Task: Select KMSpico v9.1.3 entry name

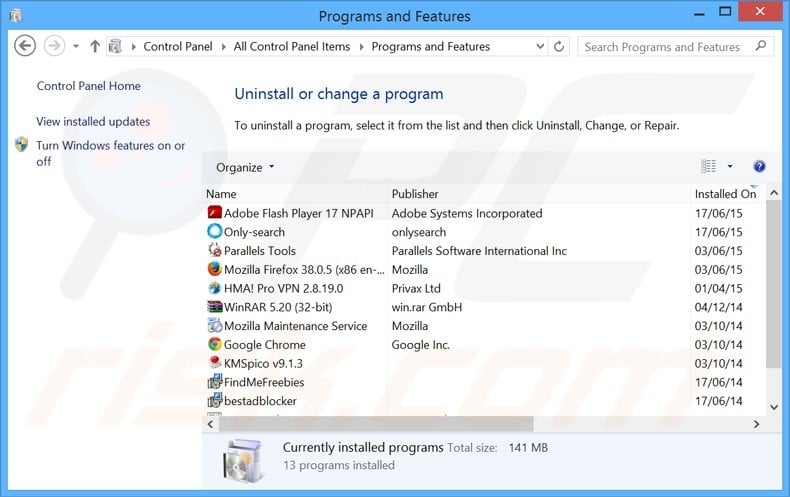Action: [x=264, y=363]
